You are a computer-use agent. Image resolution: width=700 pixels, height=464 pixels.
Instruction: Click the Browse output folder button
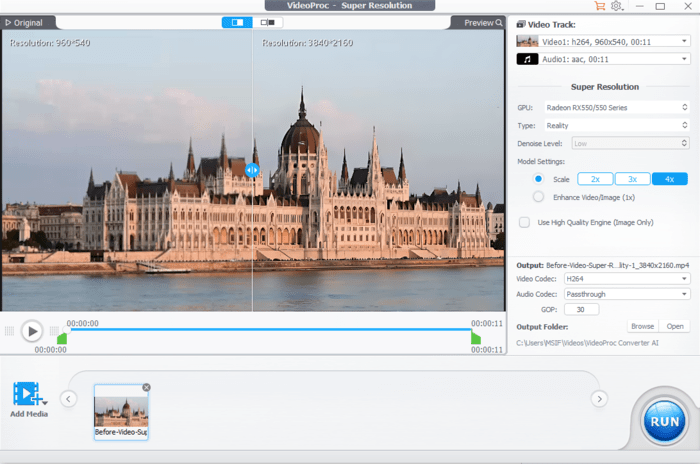642,326
